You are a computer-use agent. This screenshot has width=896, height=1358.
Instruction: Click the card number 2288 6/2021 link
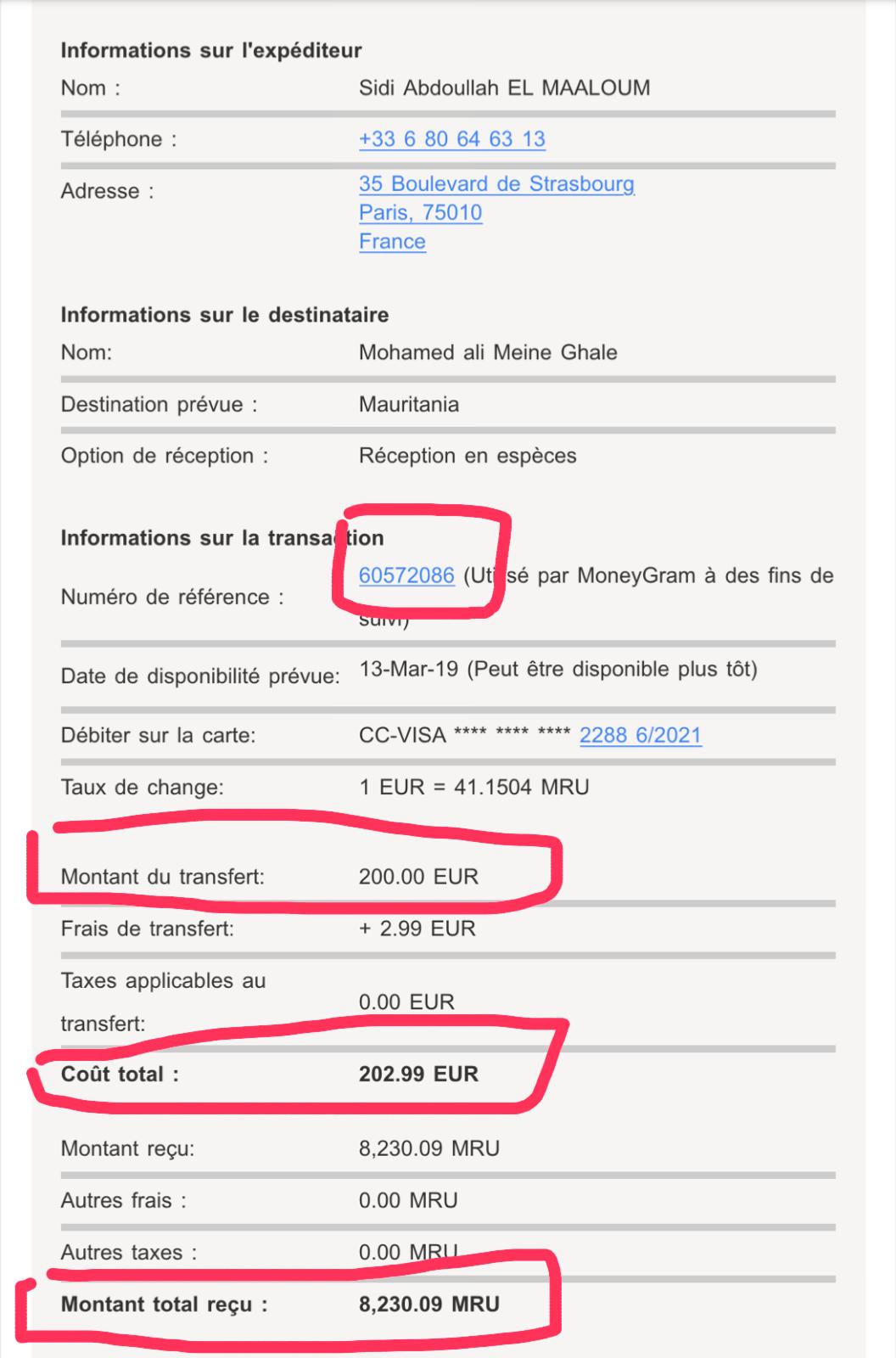[641, 735]
